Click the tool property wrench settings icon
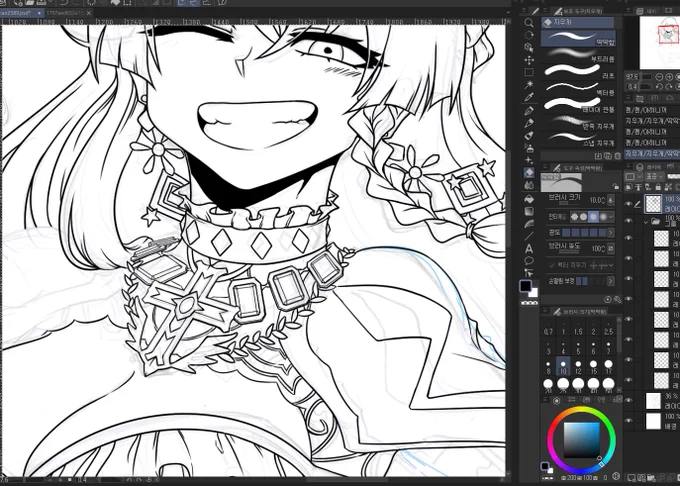 tap(617, 299)
